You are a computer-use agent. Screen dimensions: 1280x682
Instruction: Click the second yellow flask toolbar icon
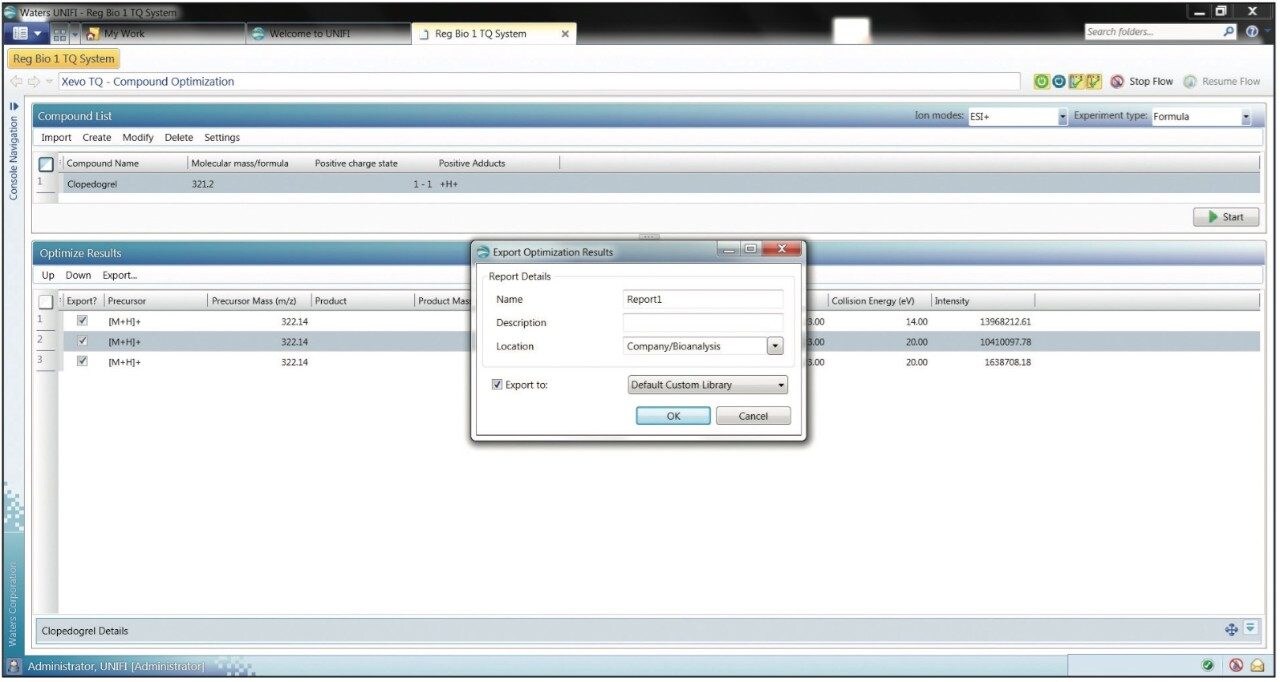pyautogui.click(x=1094, y=82)
